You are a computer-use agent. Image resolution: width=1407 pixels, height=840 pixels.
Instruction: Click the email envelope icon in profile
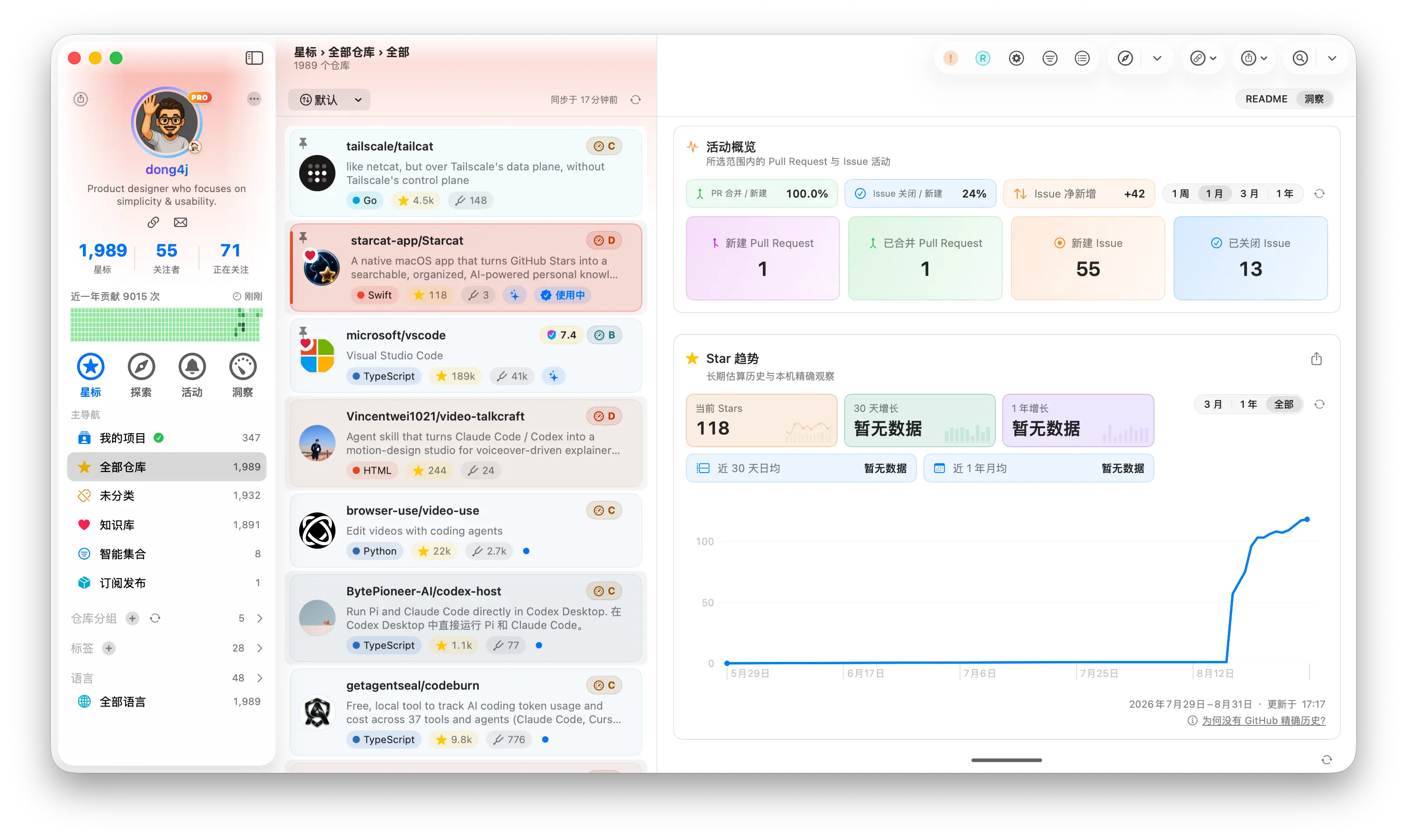(x=180, y=222)
